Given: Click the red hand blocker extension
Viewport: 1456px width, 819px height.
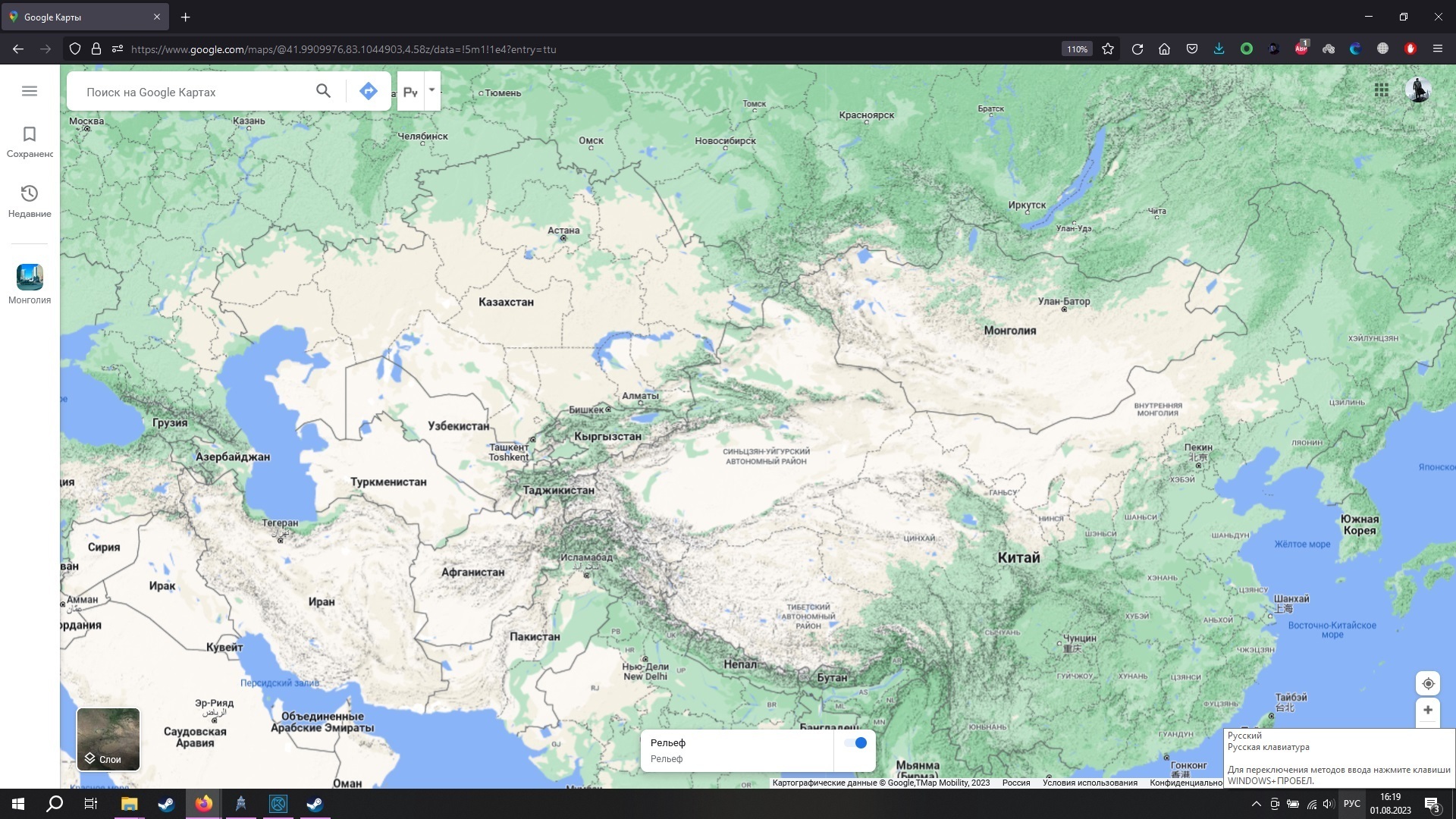Looking at the screenshot, I should coord(1410,49).
